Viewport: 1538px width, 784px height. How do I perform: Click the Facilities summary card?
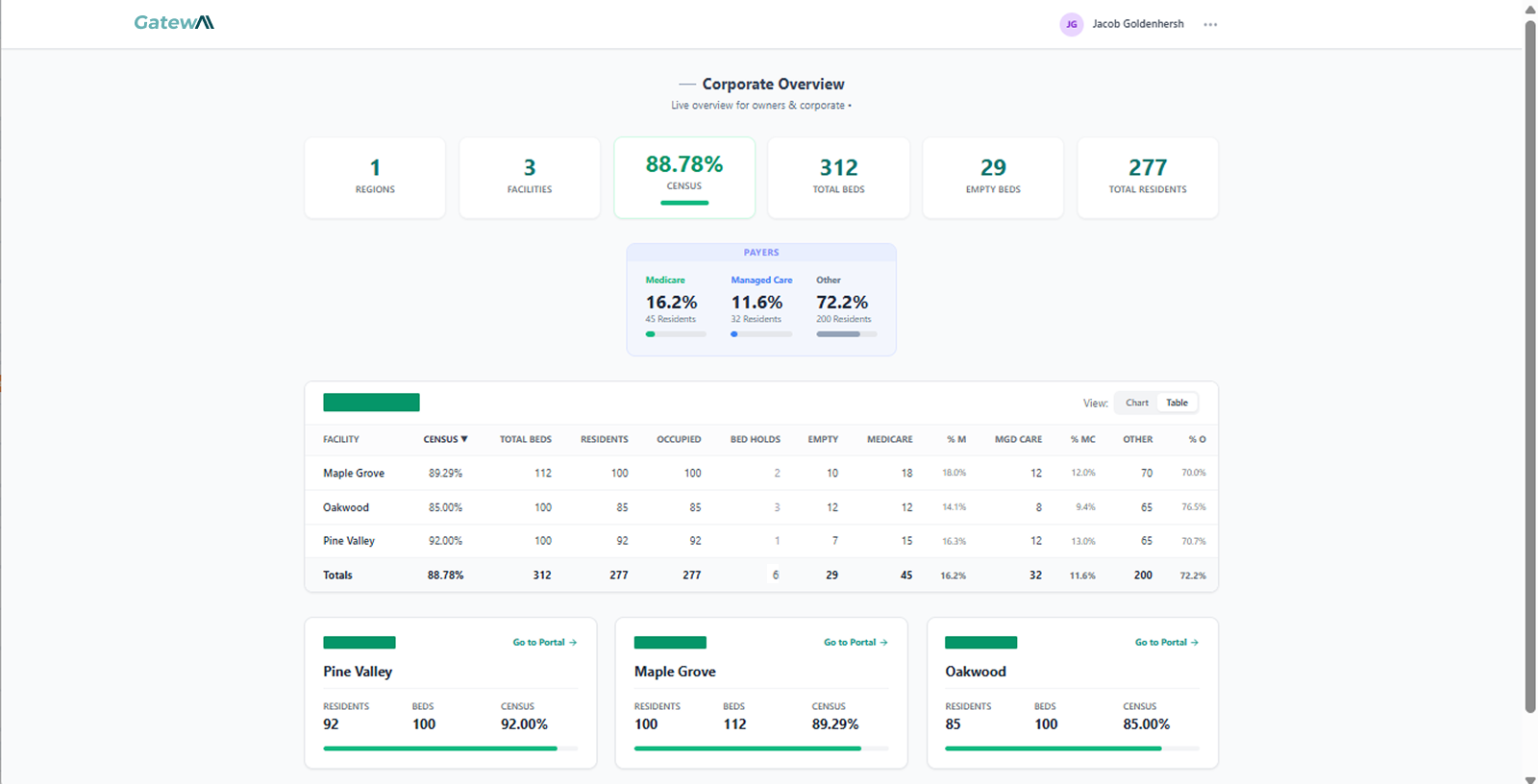(x=530, y=177)
